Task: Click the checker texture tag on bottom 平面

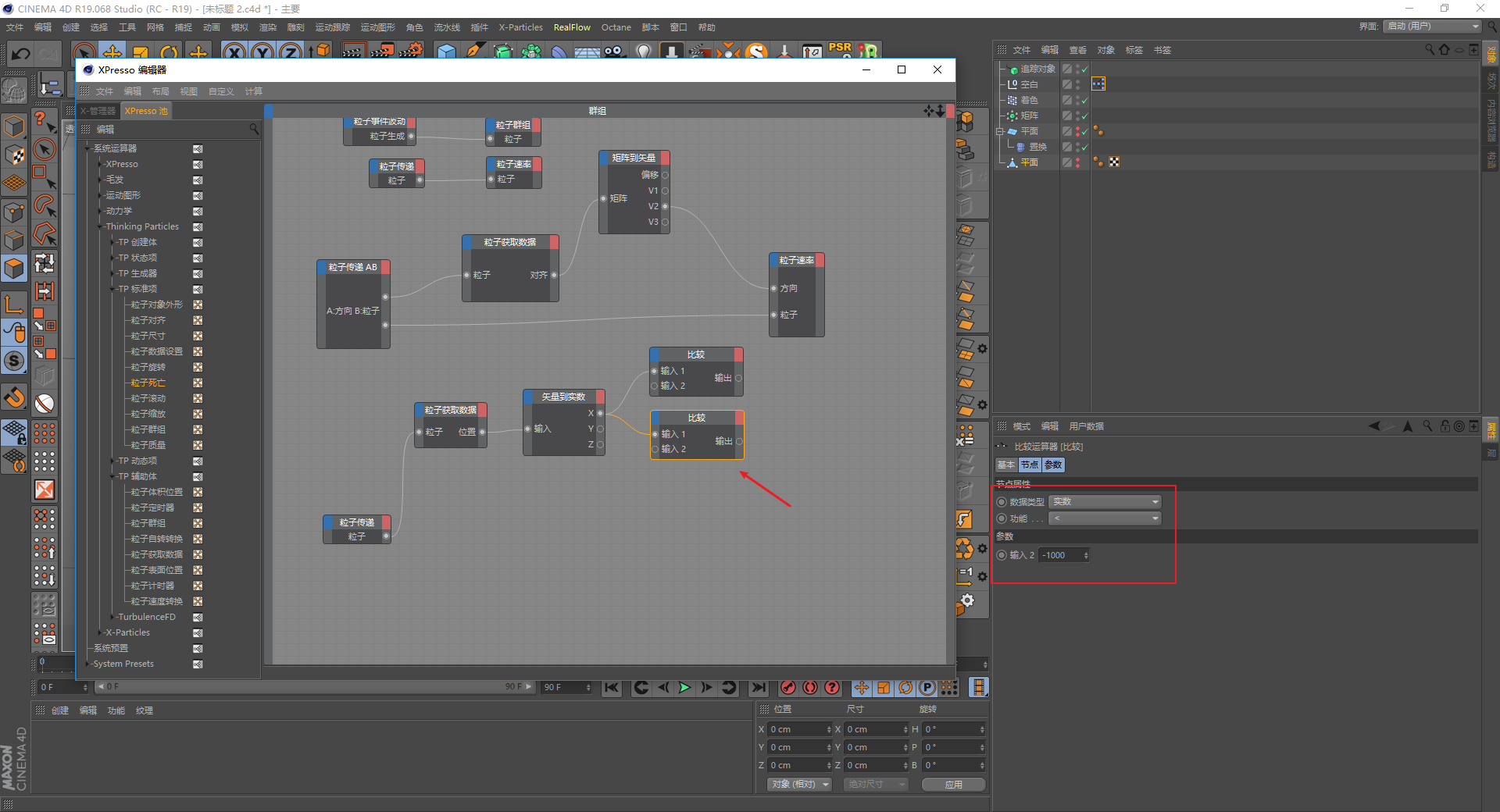Action: click(x=1114, y=162)
